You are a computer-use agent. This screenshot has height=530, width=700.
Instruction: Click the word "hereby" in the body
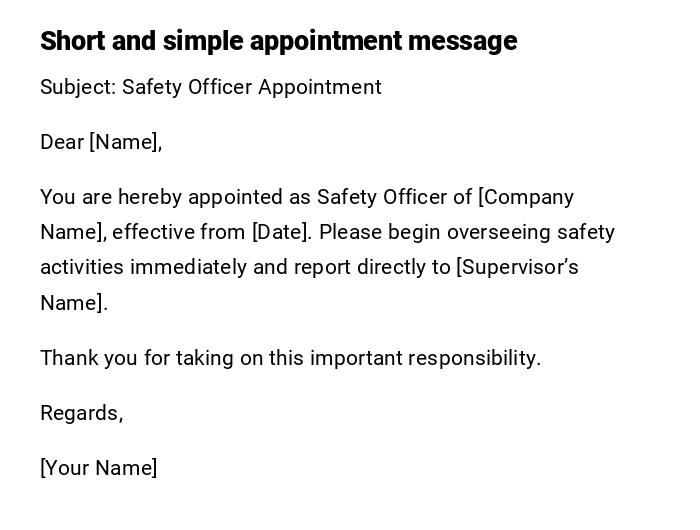[x=150, y=197]
